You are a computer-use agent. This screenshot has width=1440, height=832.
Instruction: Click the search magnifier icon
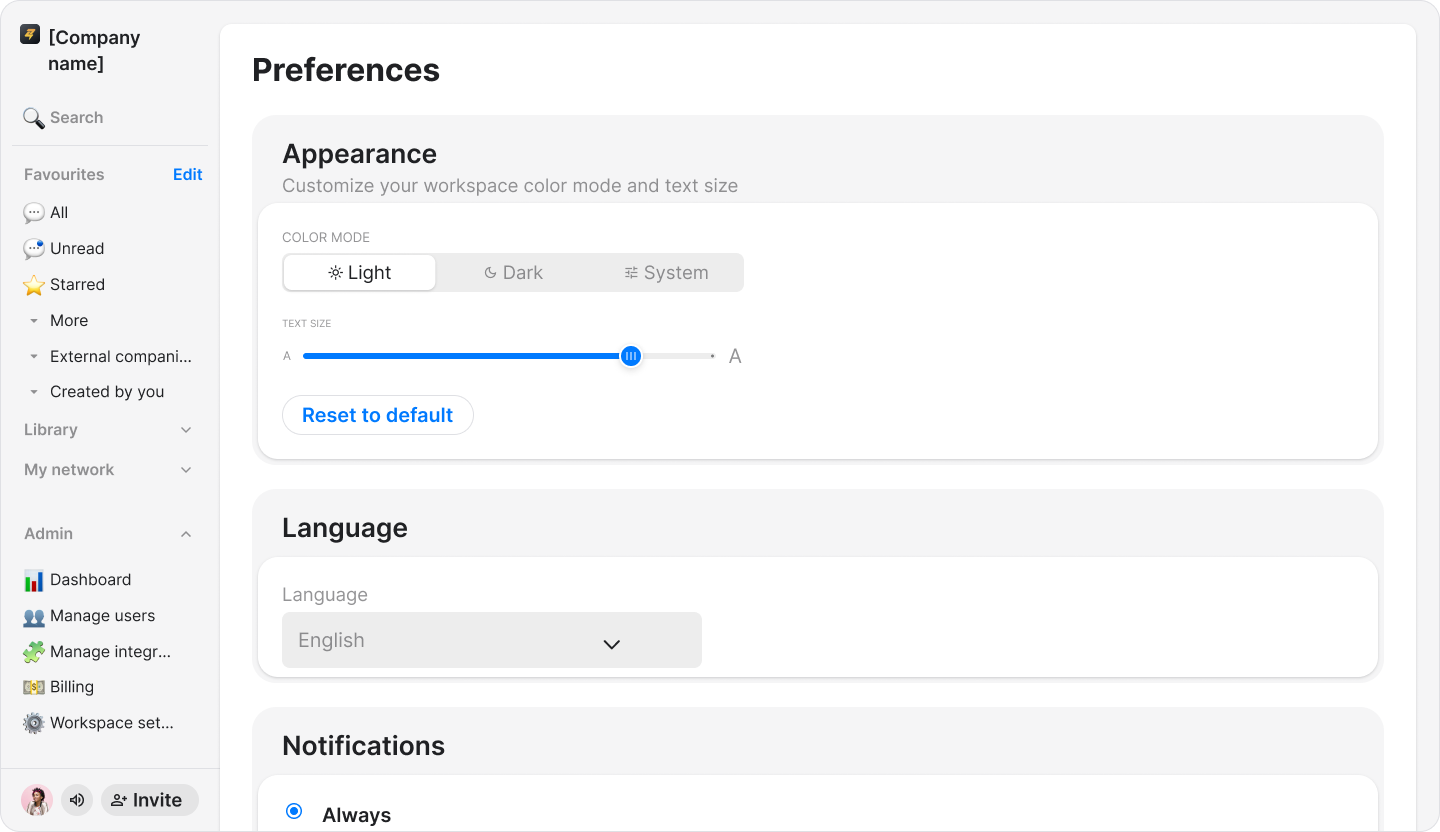click(33, 118)
